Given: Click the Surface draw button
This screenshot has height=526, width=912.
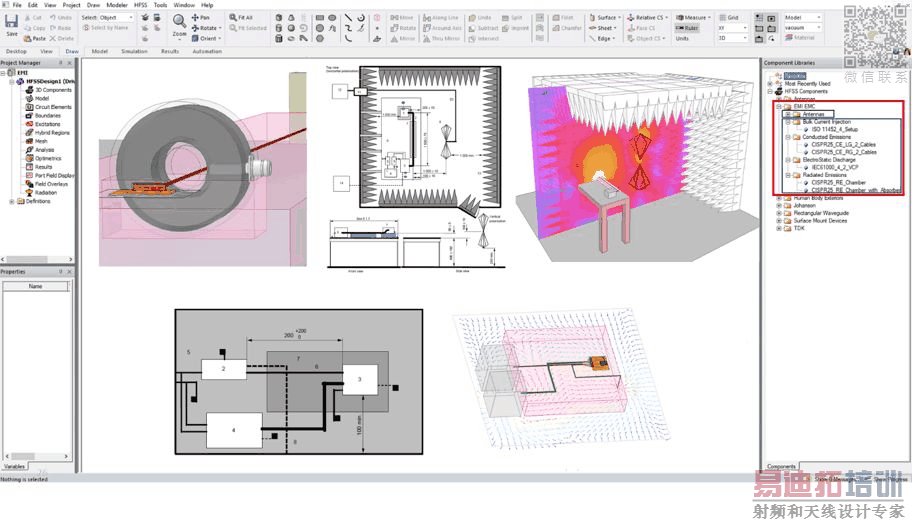Looking at the screenshot, I should pyautogui.click(x=605, y=17).
